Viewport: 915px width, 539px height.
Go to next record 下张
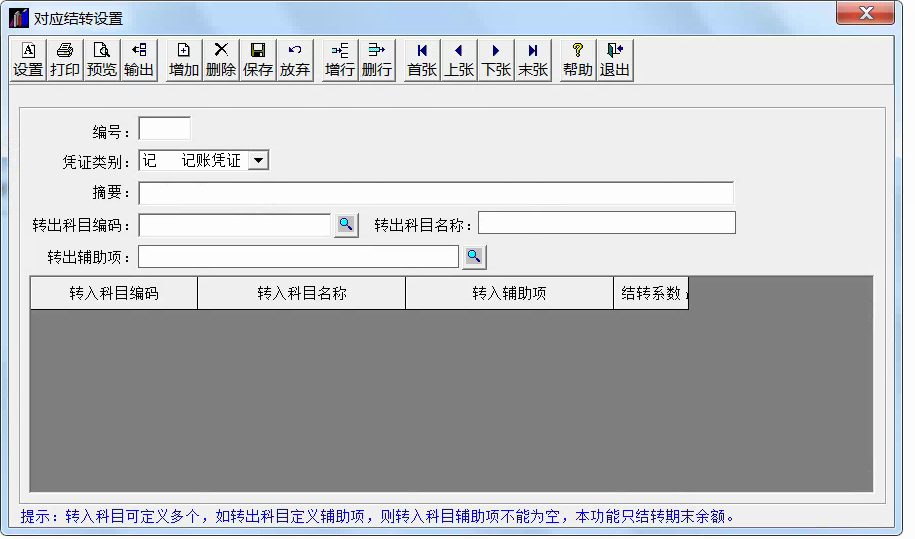(x=496, y=60)
